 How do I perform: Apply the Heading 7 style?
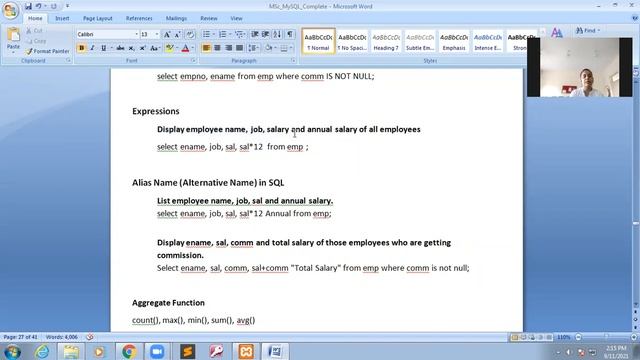[x=386, y=41]
